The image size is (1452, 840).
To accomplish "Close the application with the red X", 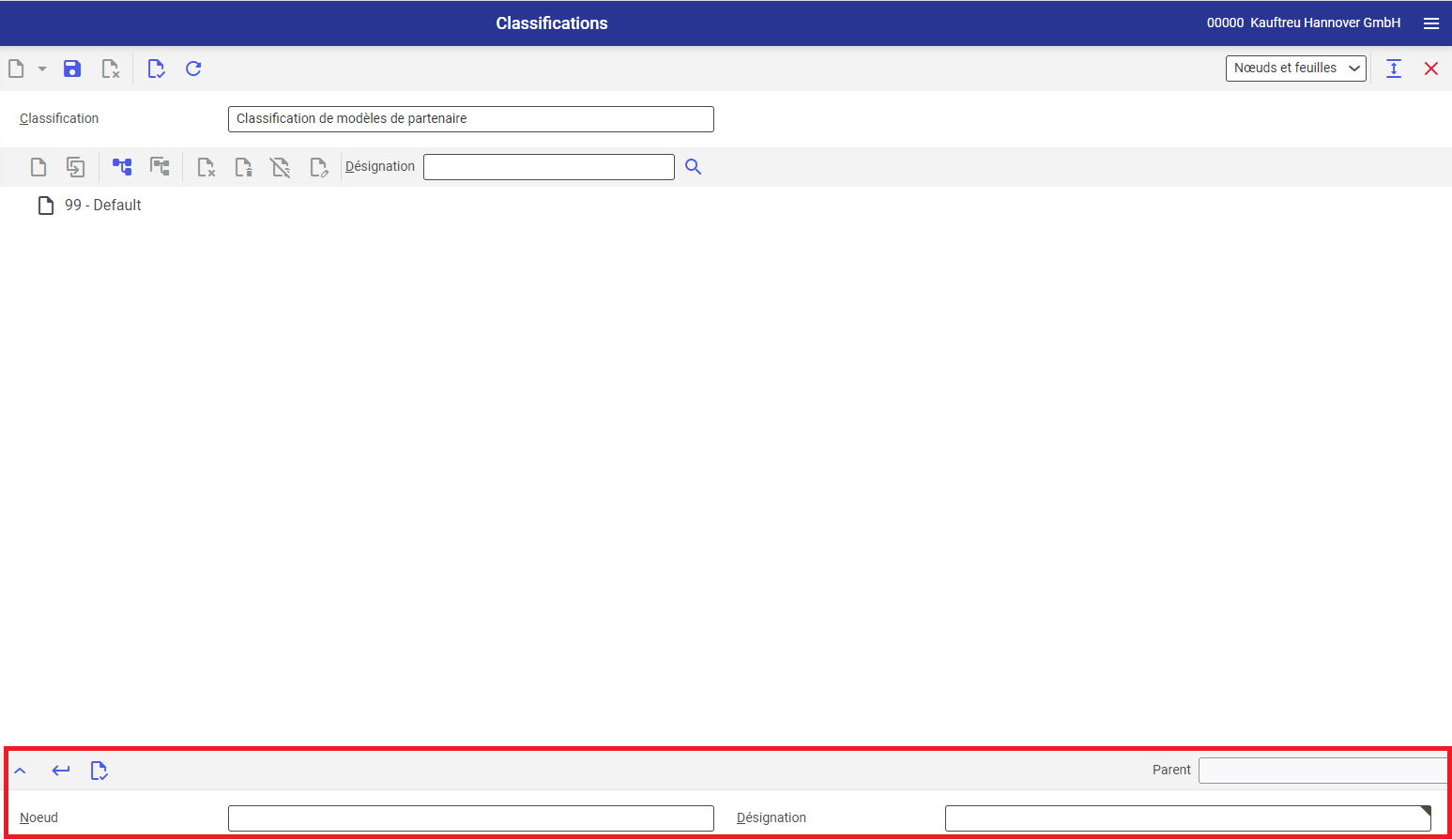I will (1431, 69).
